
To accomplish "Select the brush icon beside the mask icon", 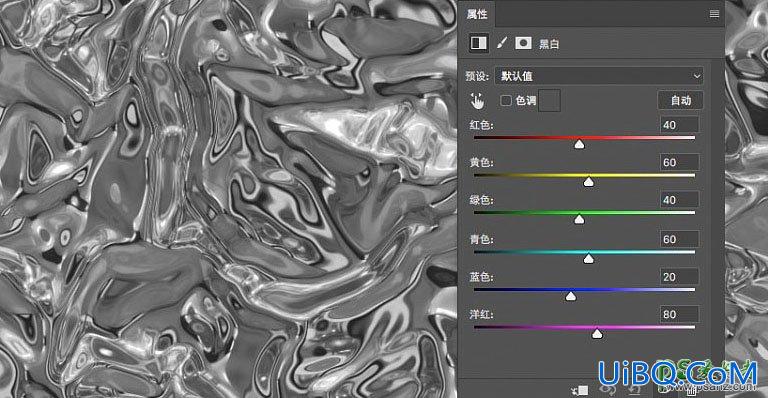I will click(502, 43).
